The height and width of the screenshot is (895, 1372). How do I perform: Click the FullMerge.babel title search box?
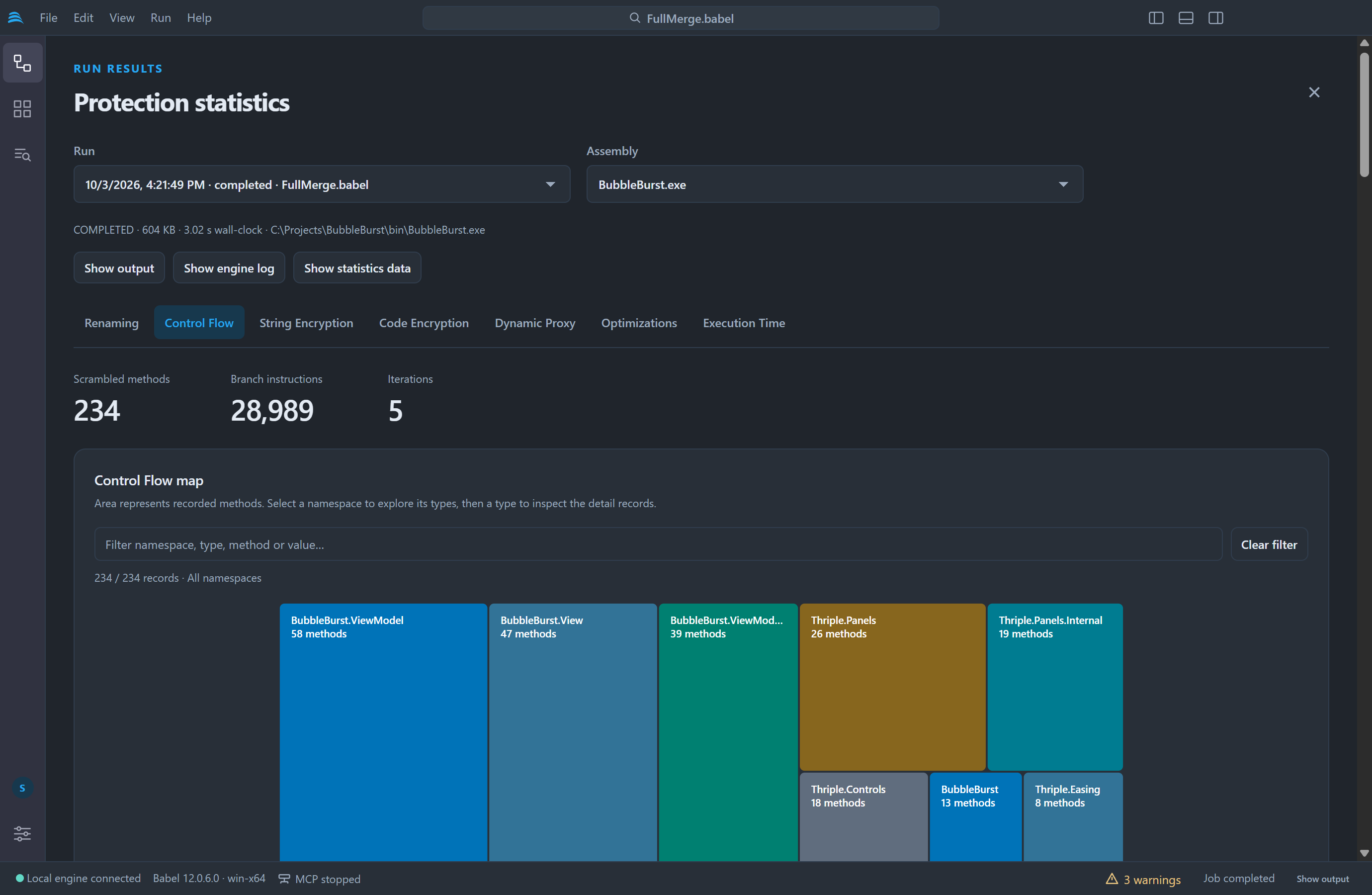coord(681,18)
